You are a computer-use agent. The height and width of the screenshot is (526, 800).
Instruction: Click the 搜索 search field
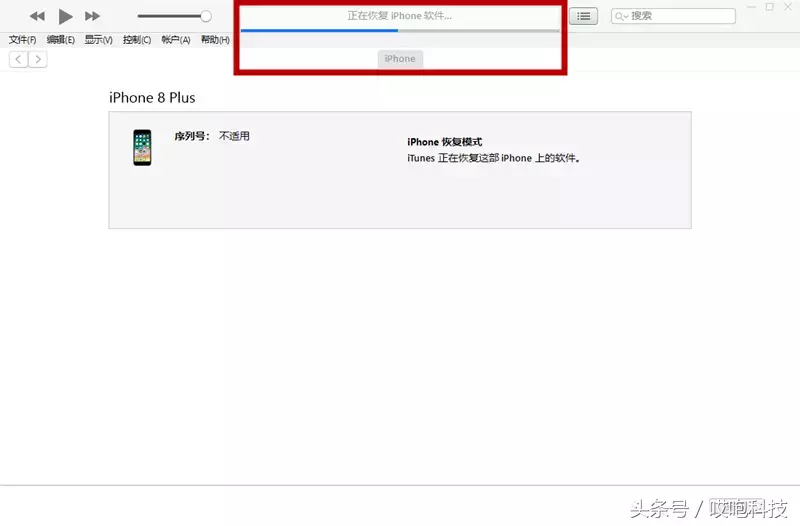[x=673, y=16]
